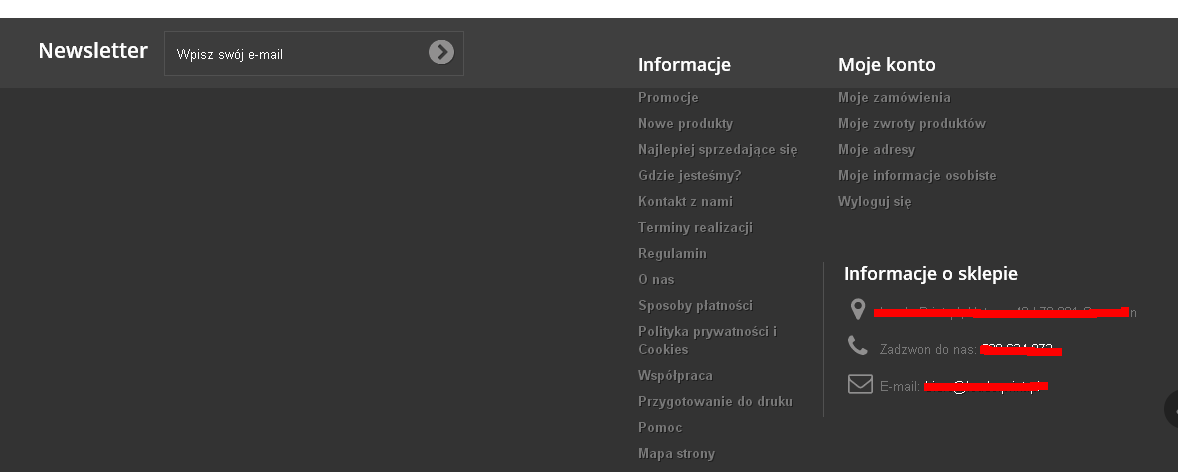Open the Regulamin link
Screen dimensions: 1178x472
(x=672, y=254)
